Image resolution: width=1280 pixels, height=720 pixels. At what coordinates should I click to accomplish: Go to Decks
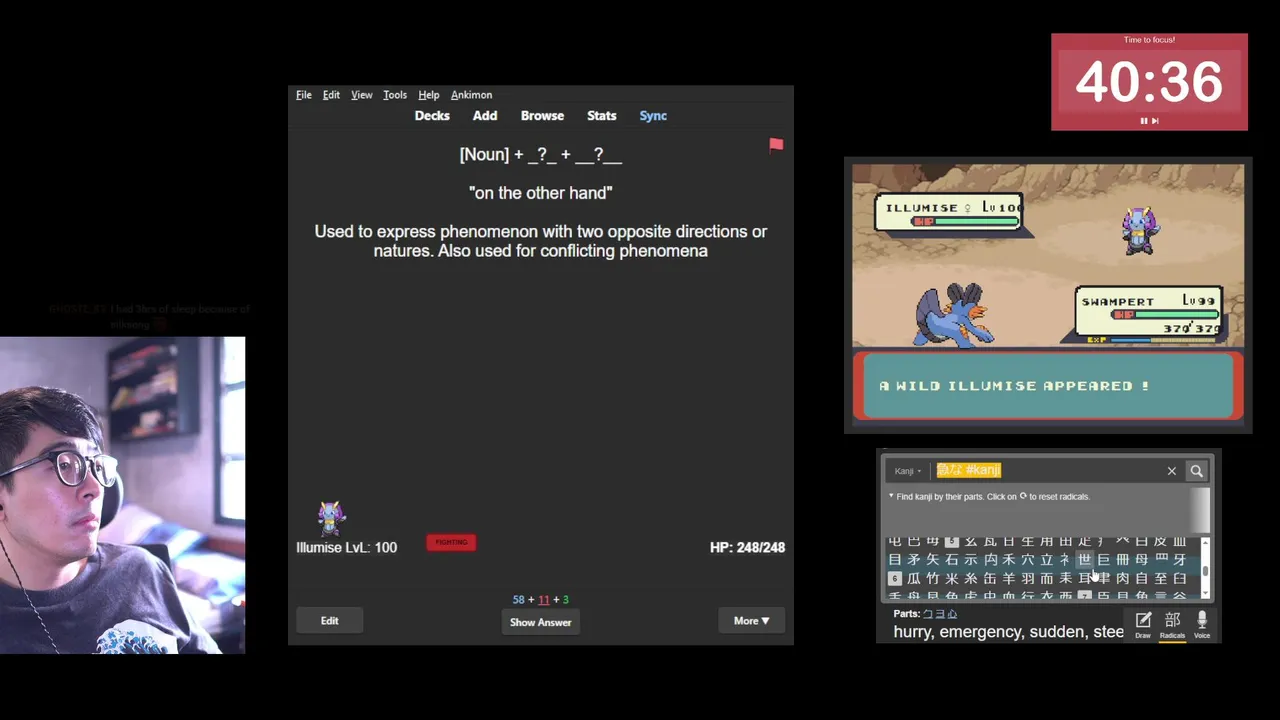(x=432, y=116)
